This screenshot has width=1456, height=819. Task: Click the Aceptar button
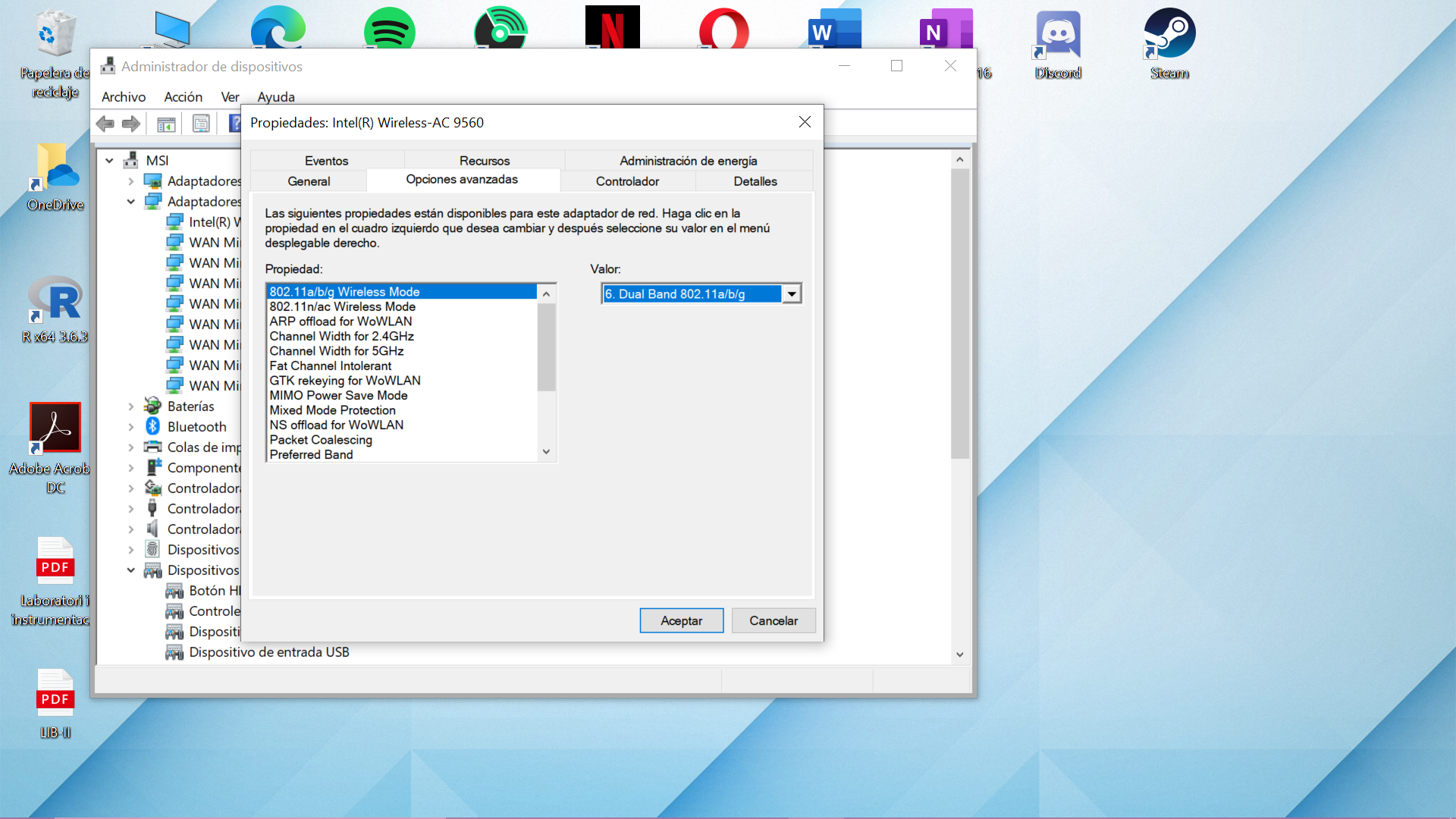point(681,620)
